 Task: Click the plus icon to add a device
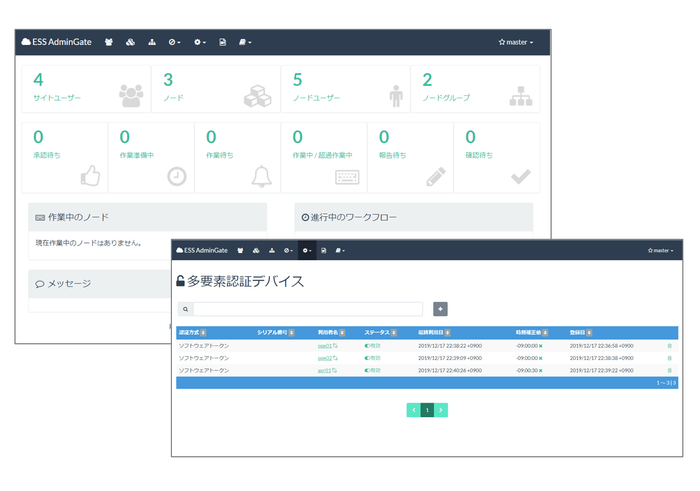click(x=440, y=310)
